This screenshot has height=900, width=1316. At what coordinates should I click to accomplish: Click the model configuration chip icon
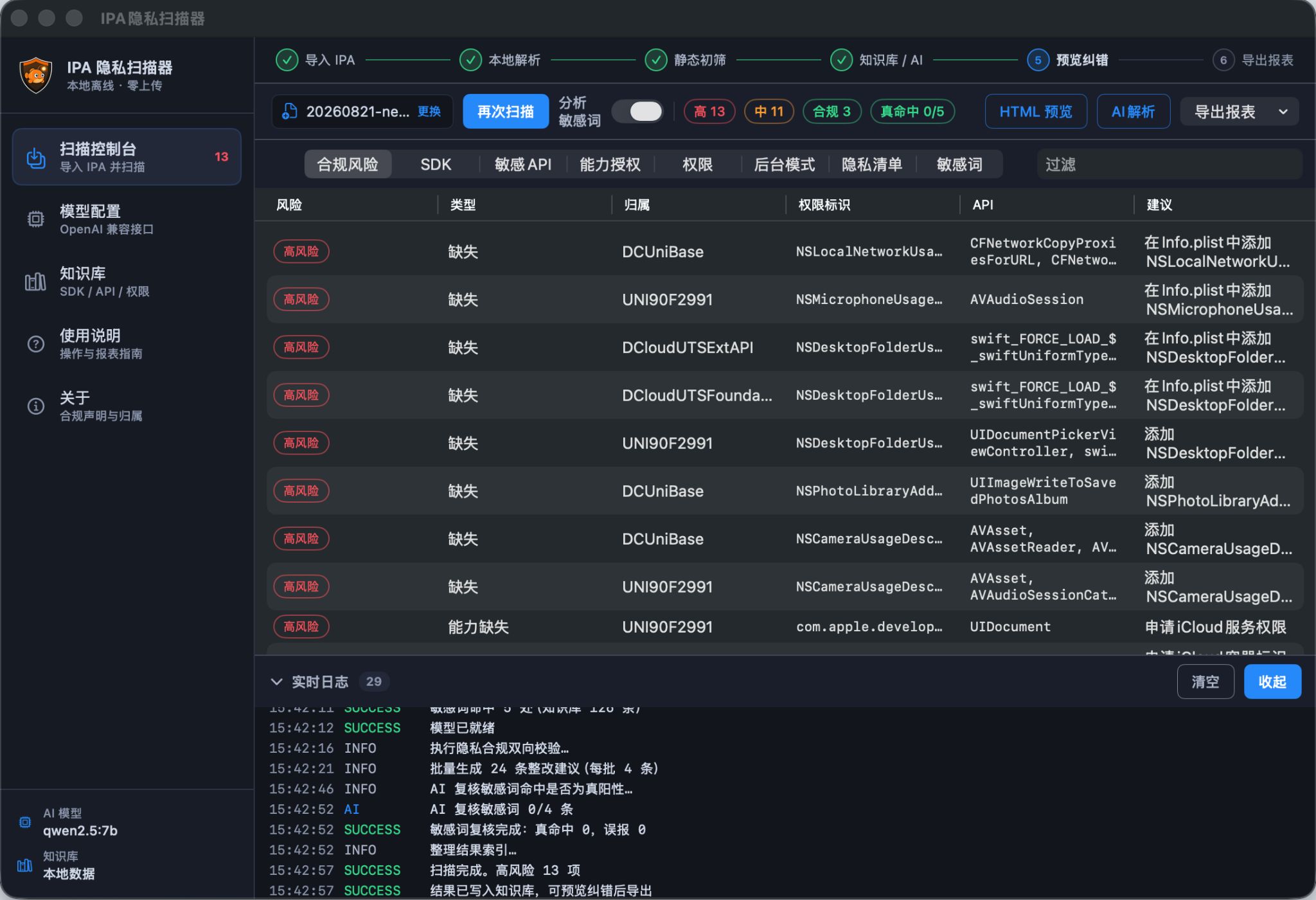(36, 219)
